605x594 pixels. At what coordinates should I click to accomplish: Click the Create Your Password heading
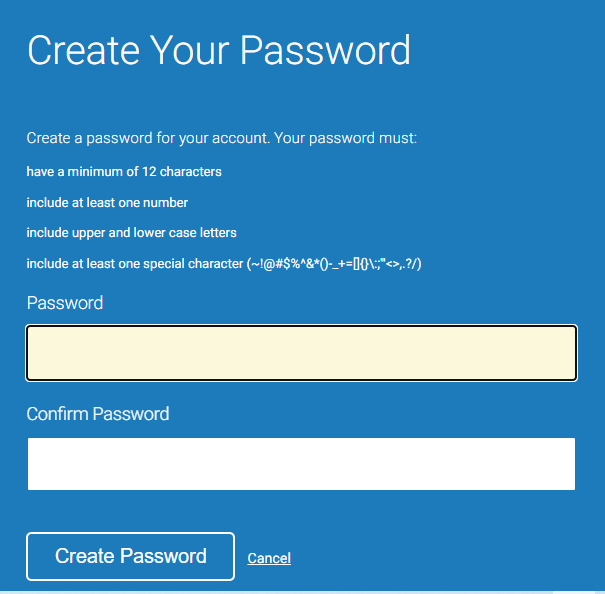point(219,50)
